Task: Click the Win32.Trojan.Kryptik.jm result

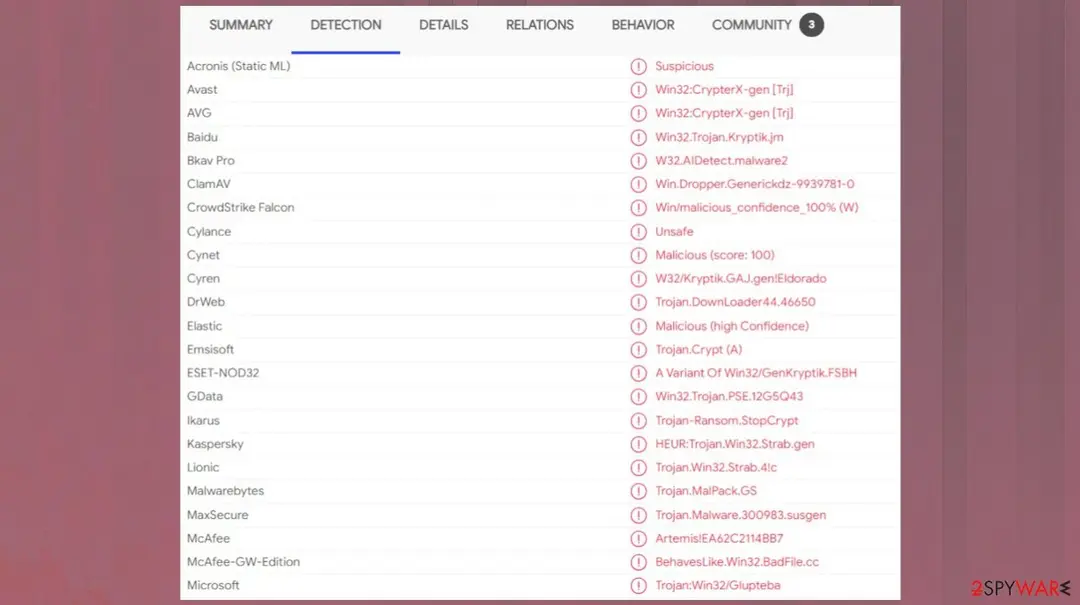Action: (x=719, y=137)
